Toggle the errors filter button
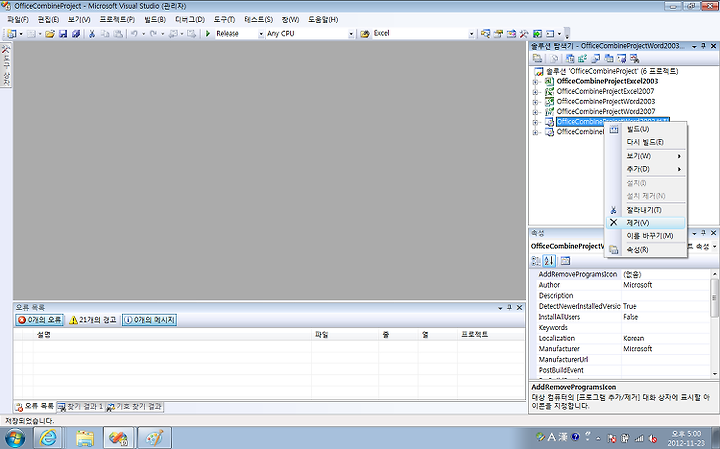 [x=40, y=320]
